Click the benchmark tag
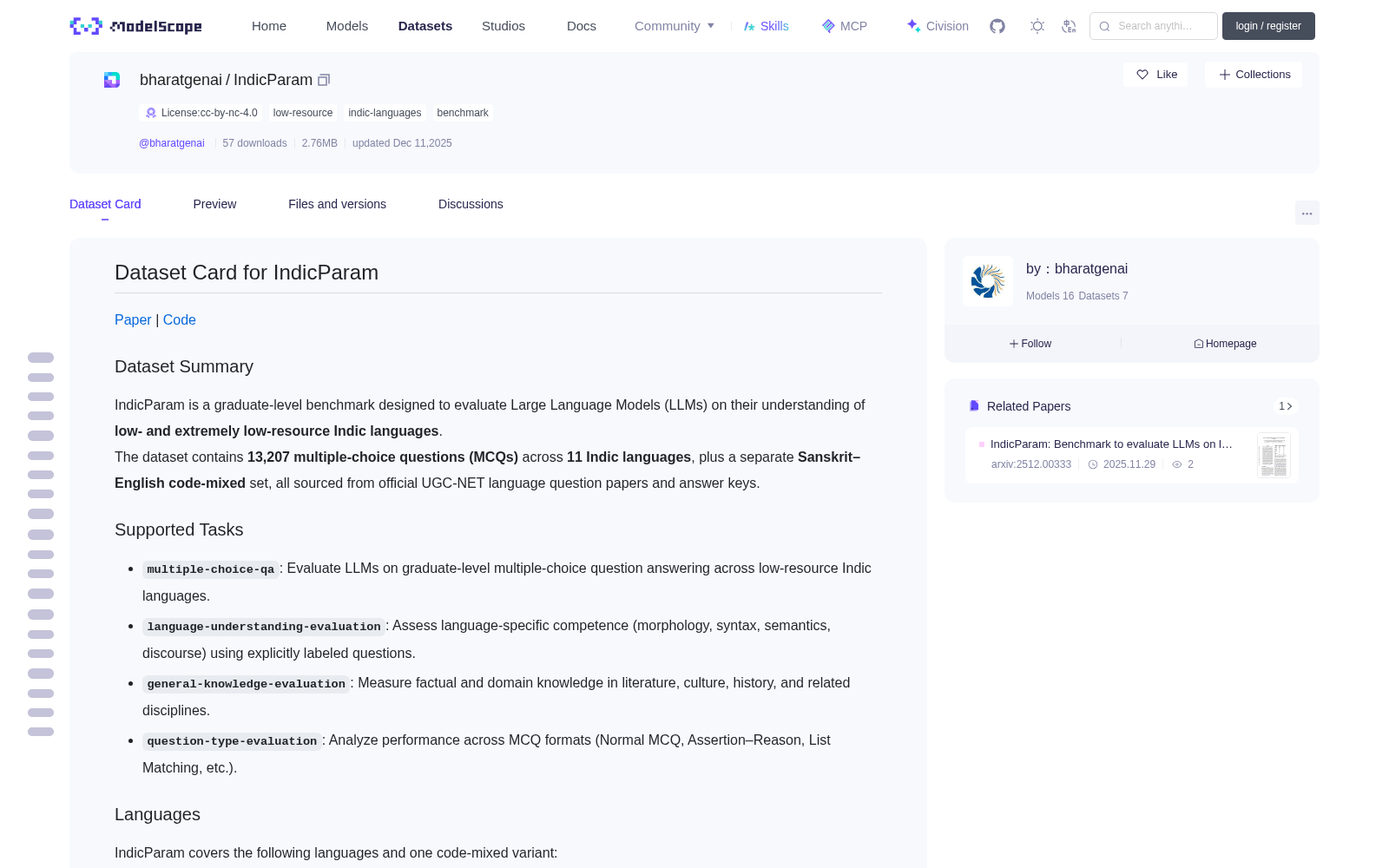 tap(463, 113)
